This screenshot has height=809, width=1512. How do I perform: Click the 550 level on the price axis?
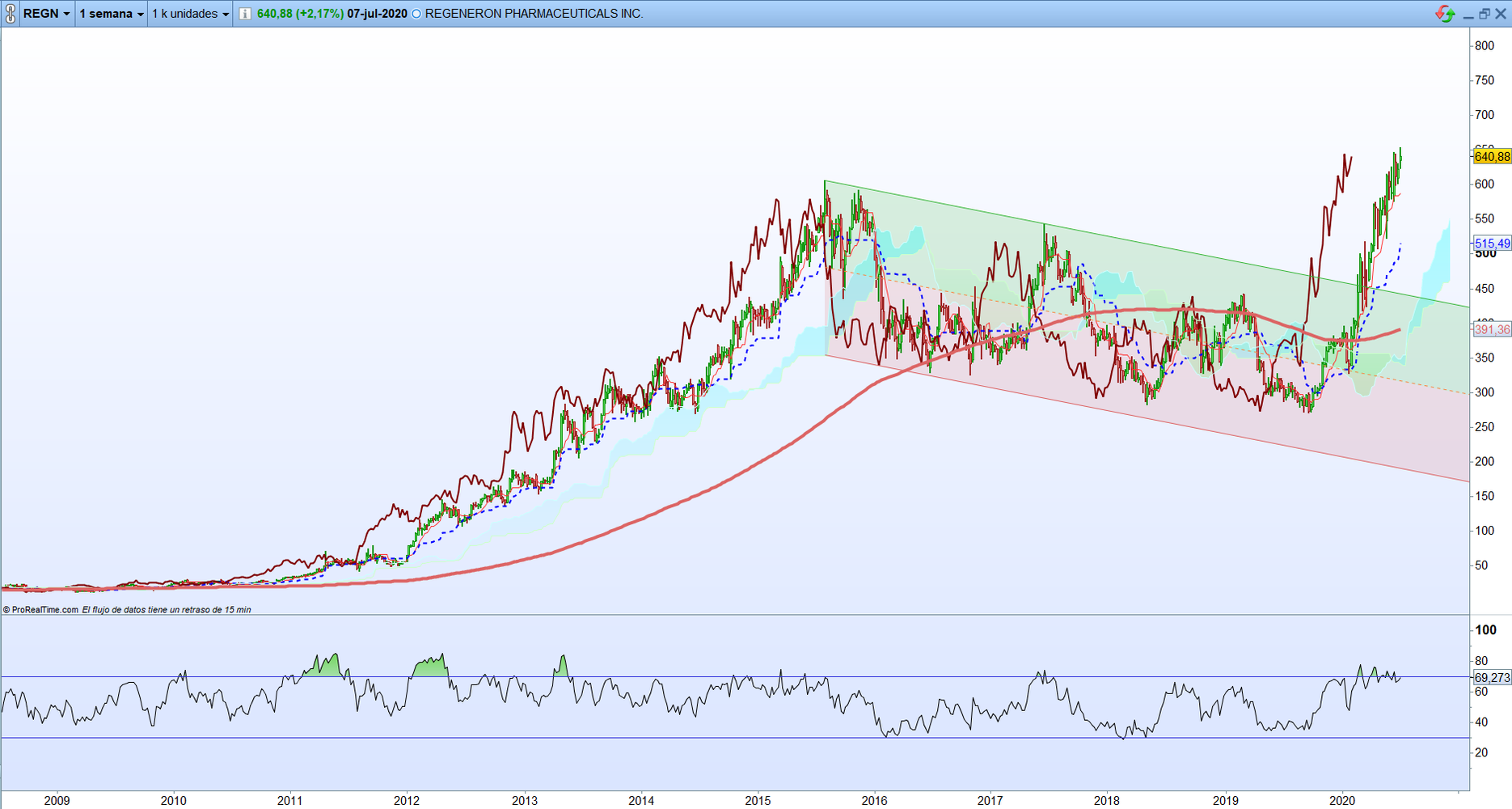pos(1485,219)
